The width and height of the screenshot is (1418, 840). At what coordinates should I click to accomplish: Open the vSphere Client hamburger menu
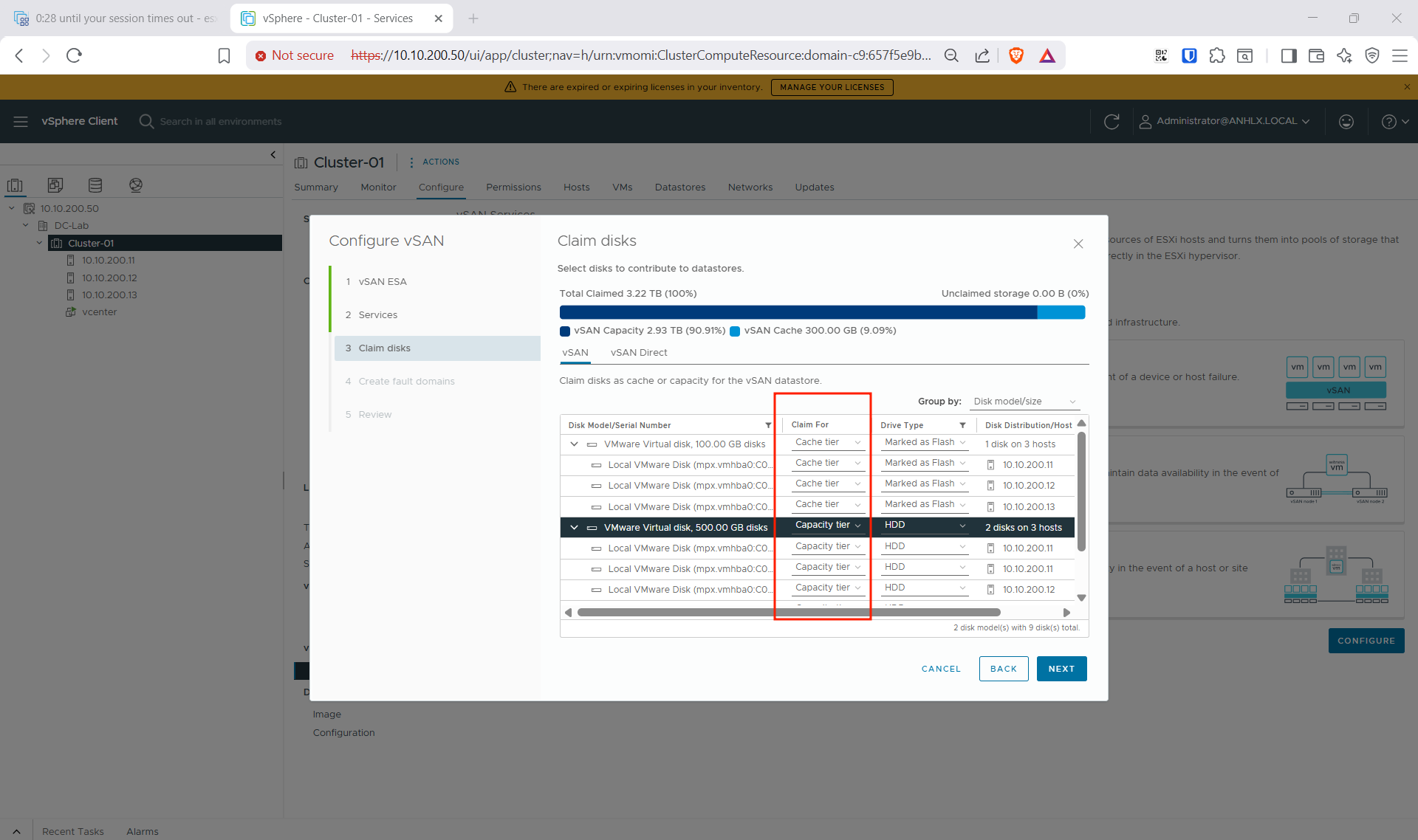[21, 121]
